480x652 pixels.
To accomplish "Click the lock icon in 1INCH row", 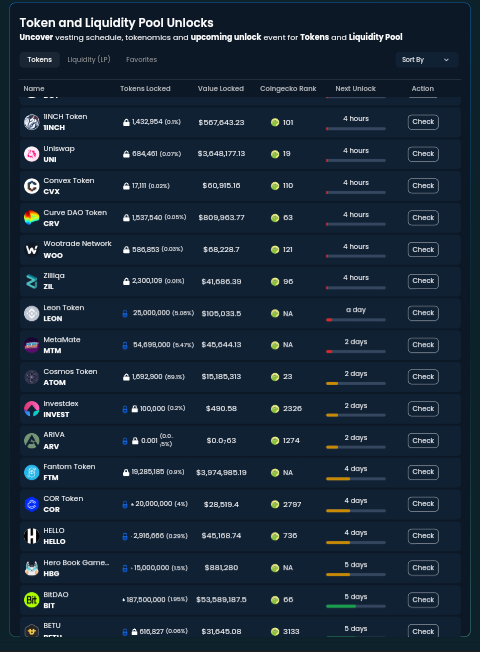I will tap(126, 122).
